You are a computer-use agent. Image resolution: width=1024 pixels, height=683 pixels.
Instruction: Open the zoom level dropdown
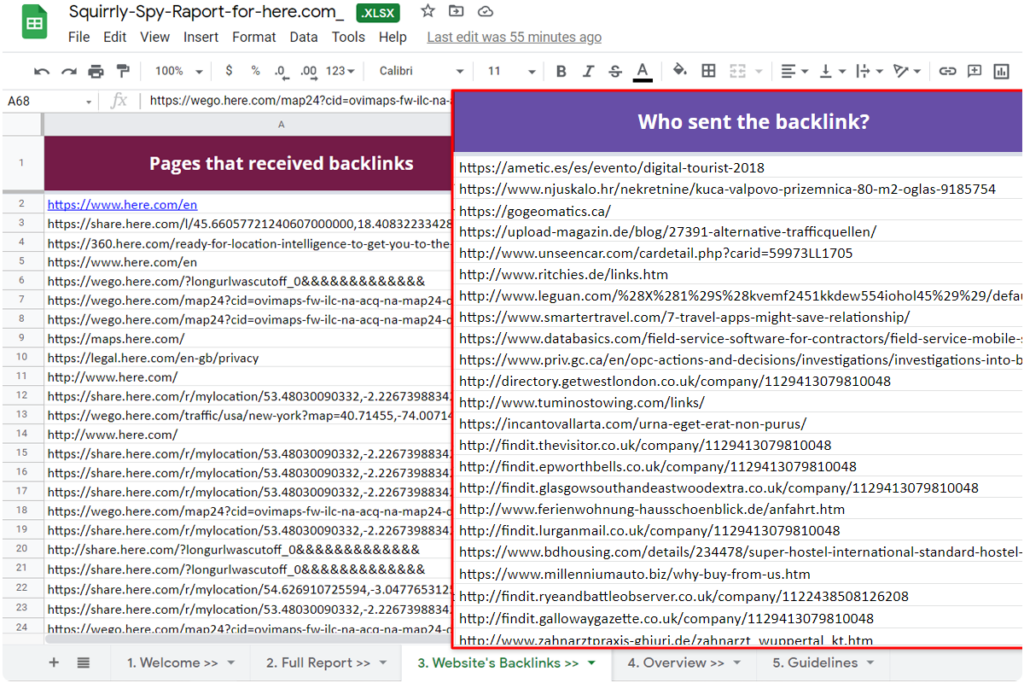pos(178,71)
